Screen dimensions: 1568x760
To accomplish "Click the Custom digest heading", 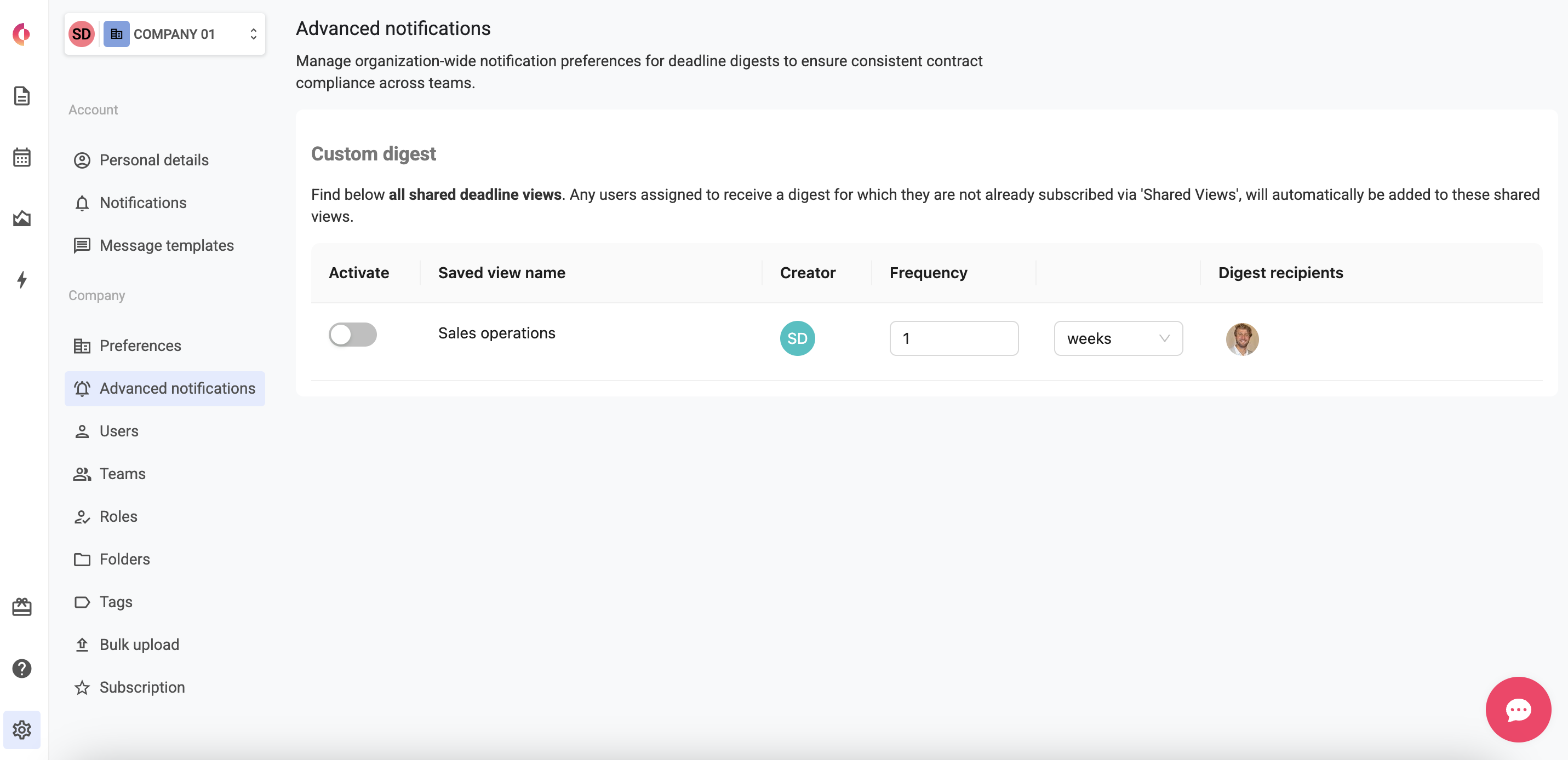I will point(373,154).
